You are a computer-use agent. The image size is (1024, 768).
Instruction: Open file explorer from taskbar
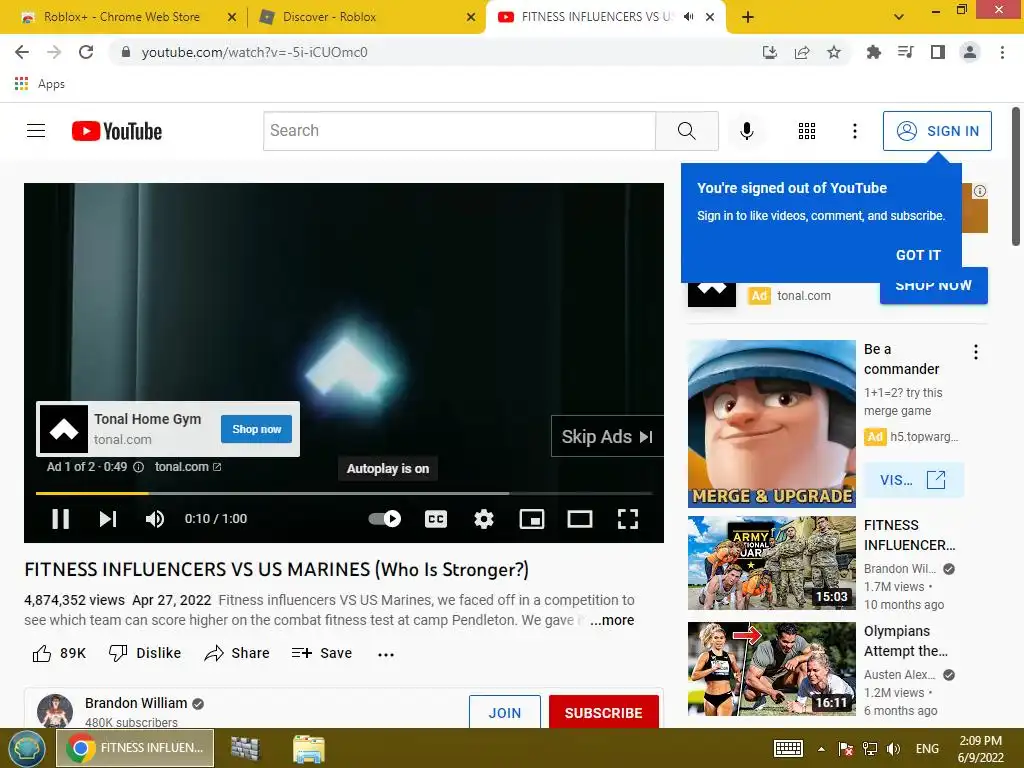point(309,748)
